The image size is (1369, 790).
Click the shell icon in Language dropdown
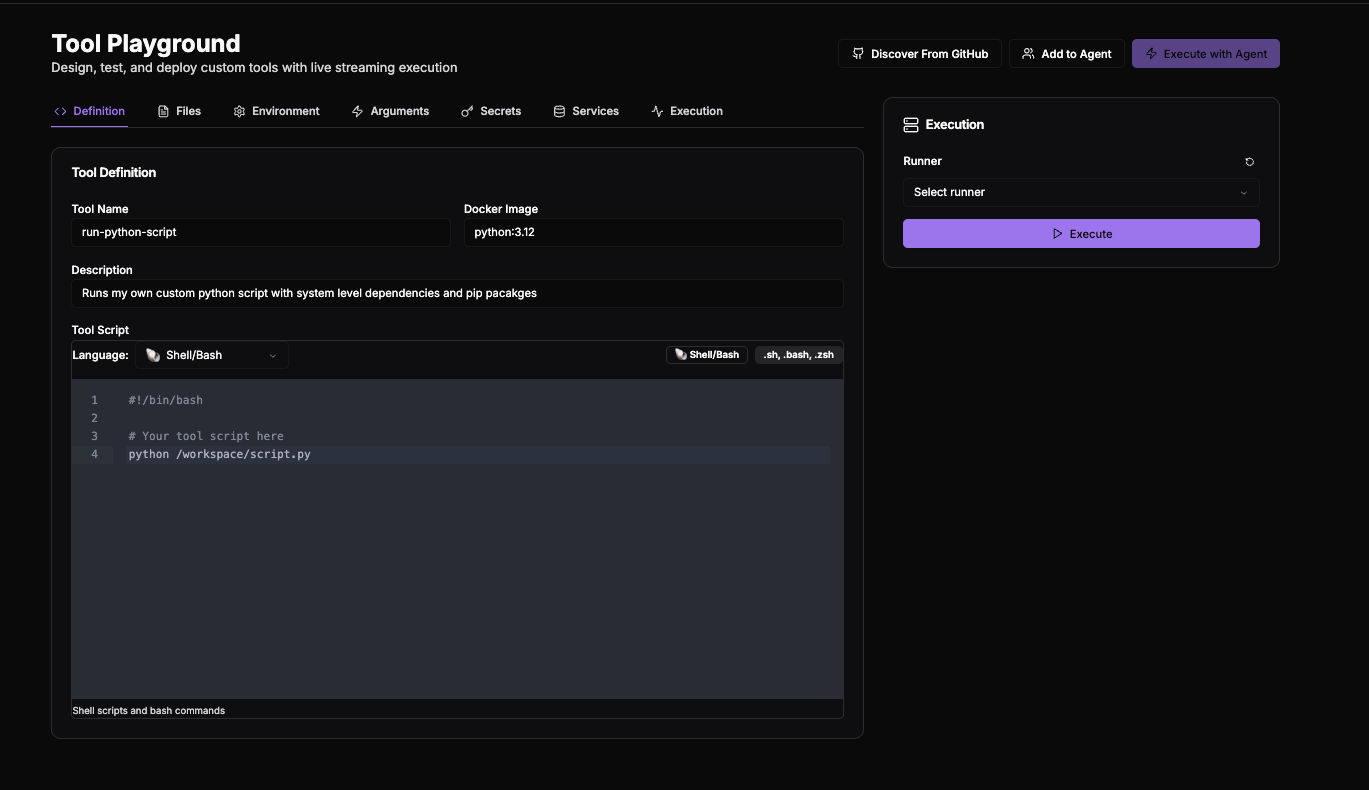coord(153,355)
